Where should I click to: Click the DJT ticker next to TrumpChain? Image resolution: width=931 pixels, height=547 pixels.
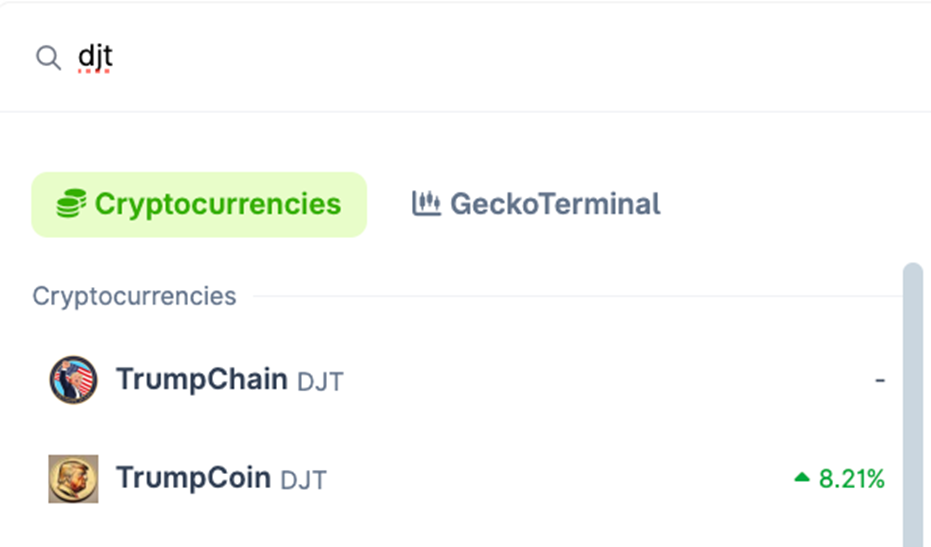(320, 381)
